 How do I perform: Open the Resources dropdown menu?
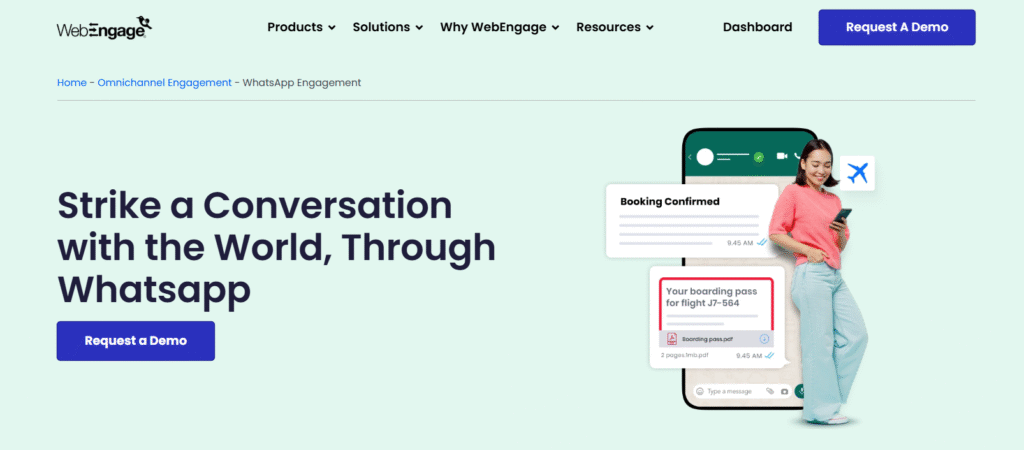coord(614,27)
